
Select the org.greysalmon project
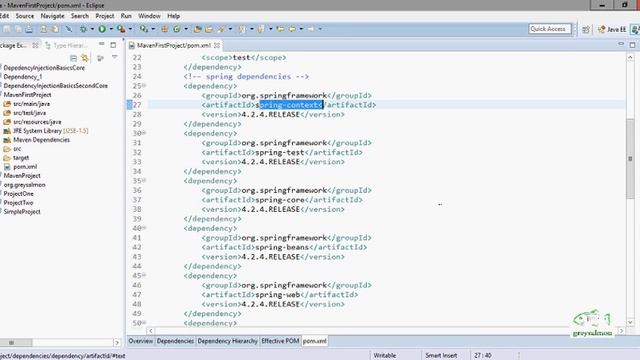[x=24, y=184]
